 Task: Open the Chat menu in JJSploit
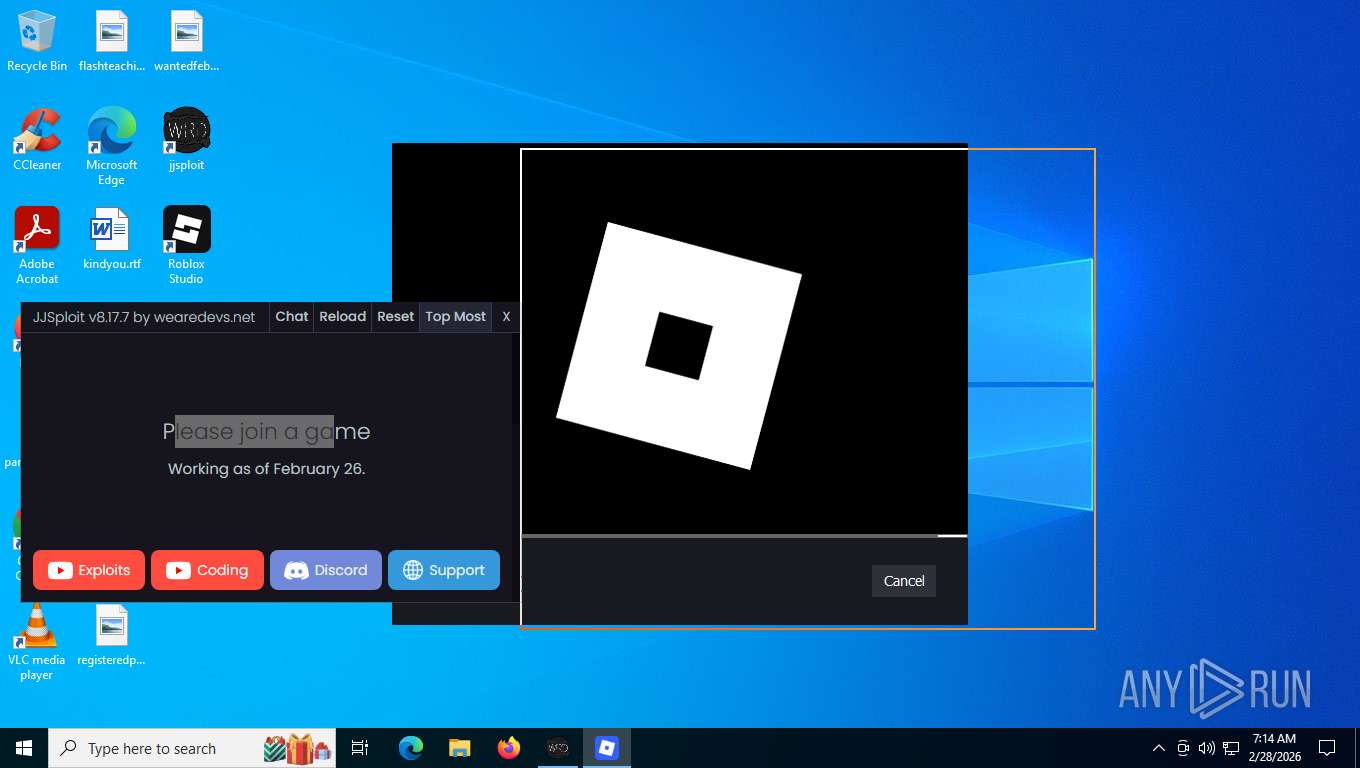click(292, 316)
